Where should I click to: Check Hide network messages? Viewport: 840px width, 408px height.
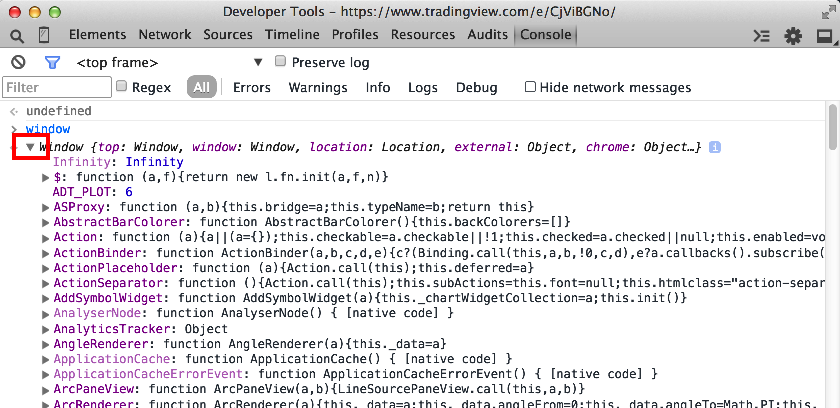530,86
